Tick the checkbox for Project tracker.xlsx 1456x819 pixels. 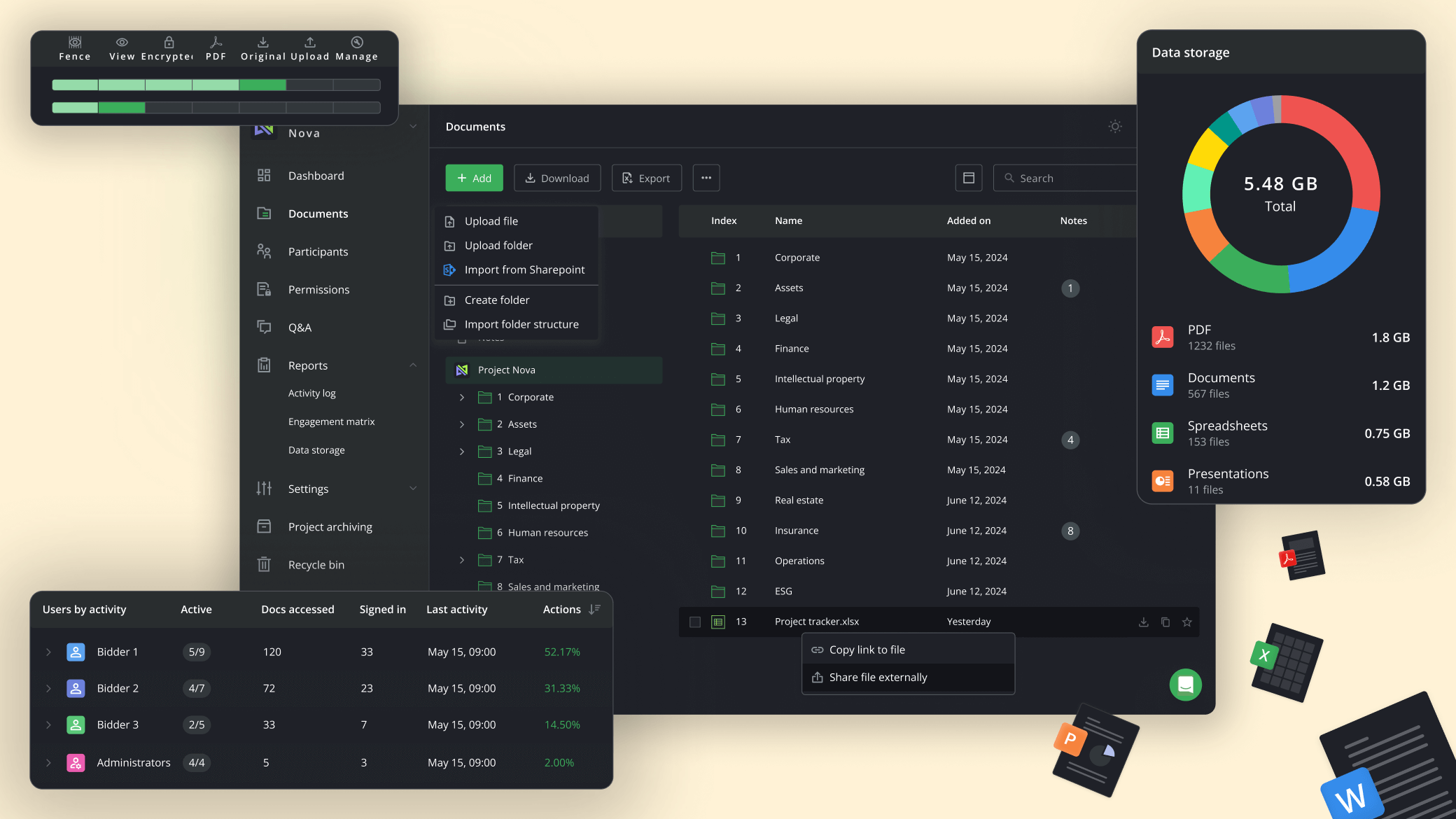(x=694, y=622)
